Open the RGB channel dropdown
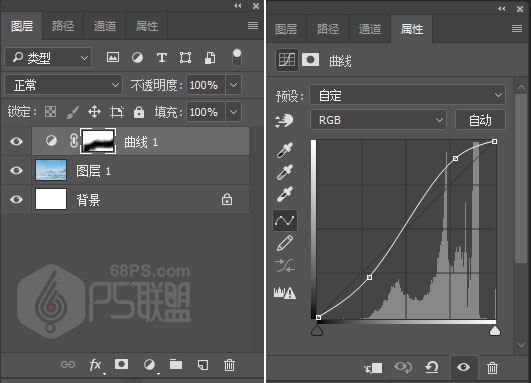This screenshot has width=531, height=383. point(378,120)
